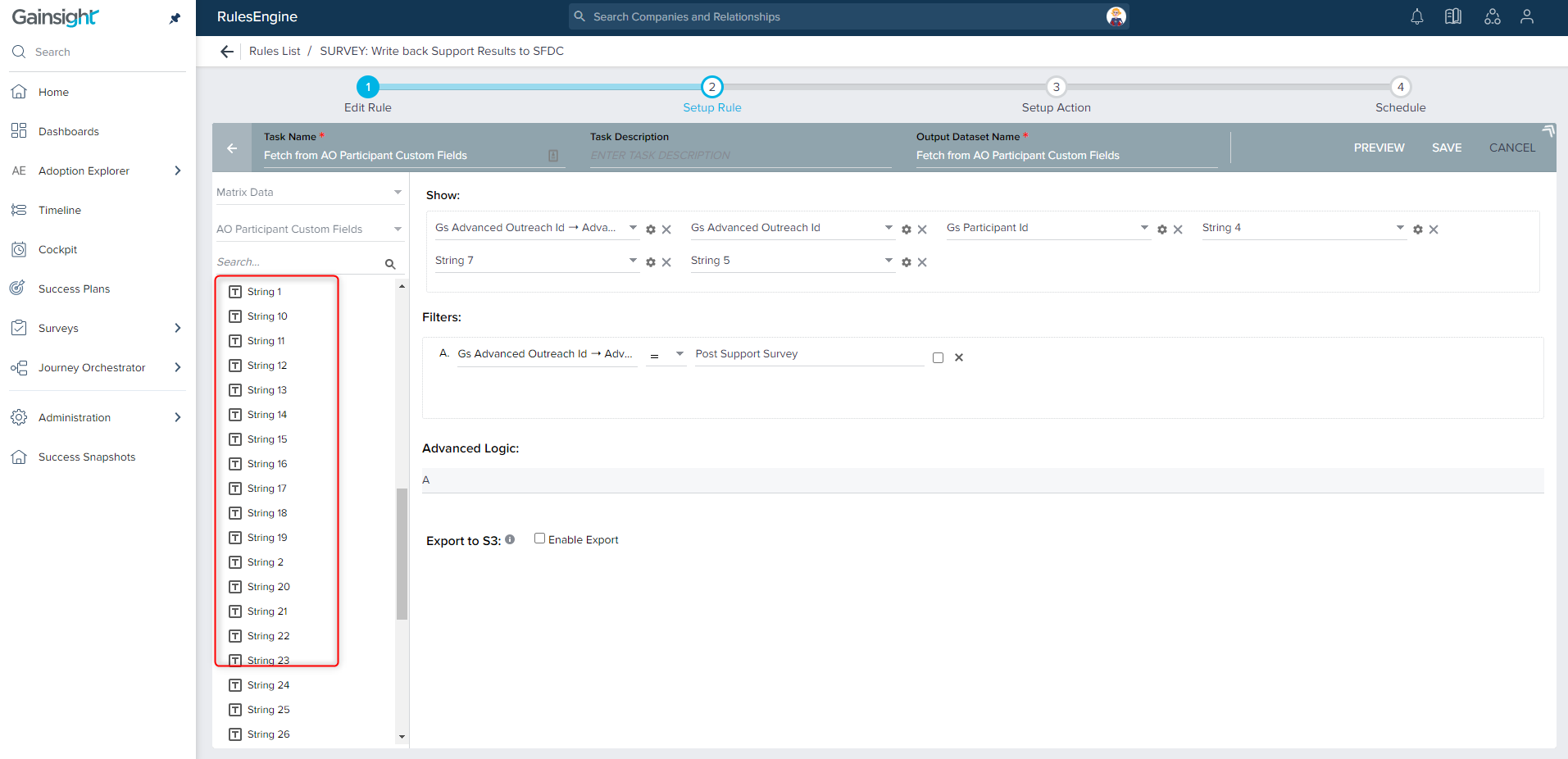
Task: Go to step 3 Setup Action
Action: (1057, 87)
